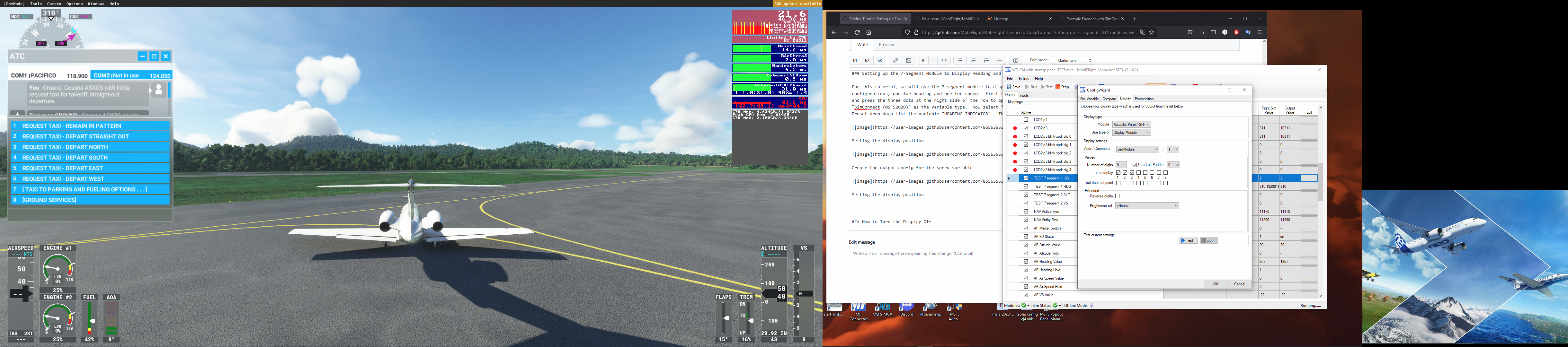Open the Number of digits dropdown
Viewport: 1568px width, 347px height.
(x=1121, y=165)
